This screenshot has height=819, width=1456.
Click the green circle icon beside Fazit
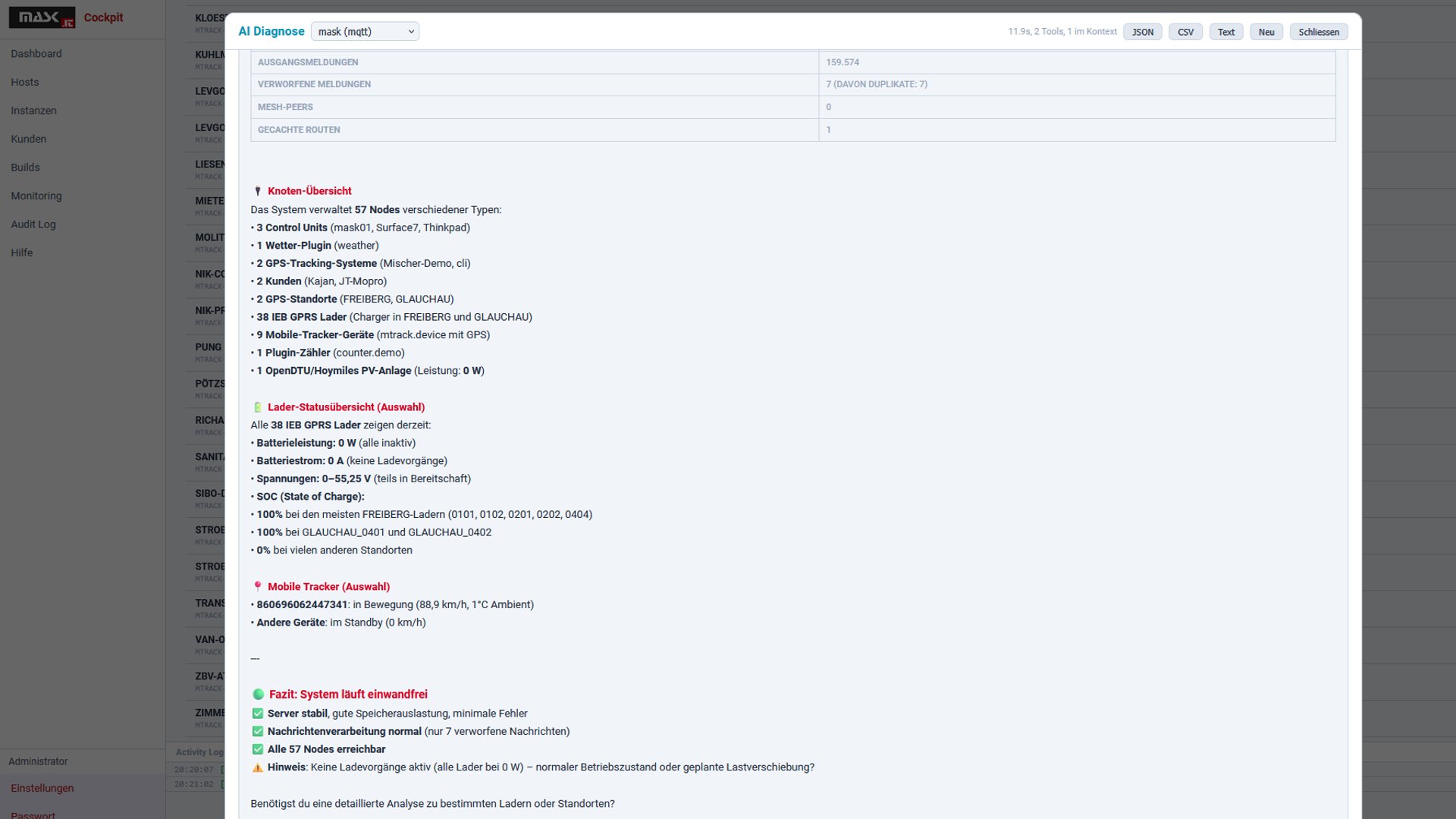tap(259, 695)
